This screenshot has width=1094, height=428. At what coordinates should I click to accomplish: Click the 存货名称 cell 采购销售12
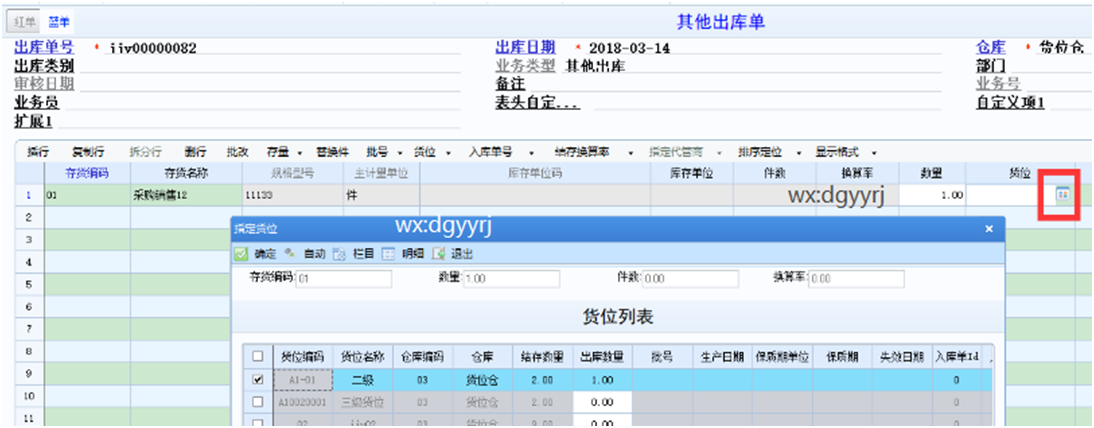186,195
